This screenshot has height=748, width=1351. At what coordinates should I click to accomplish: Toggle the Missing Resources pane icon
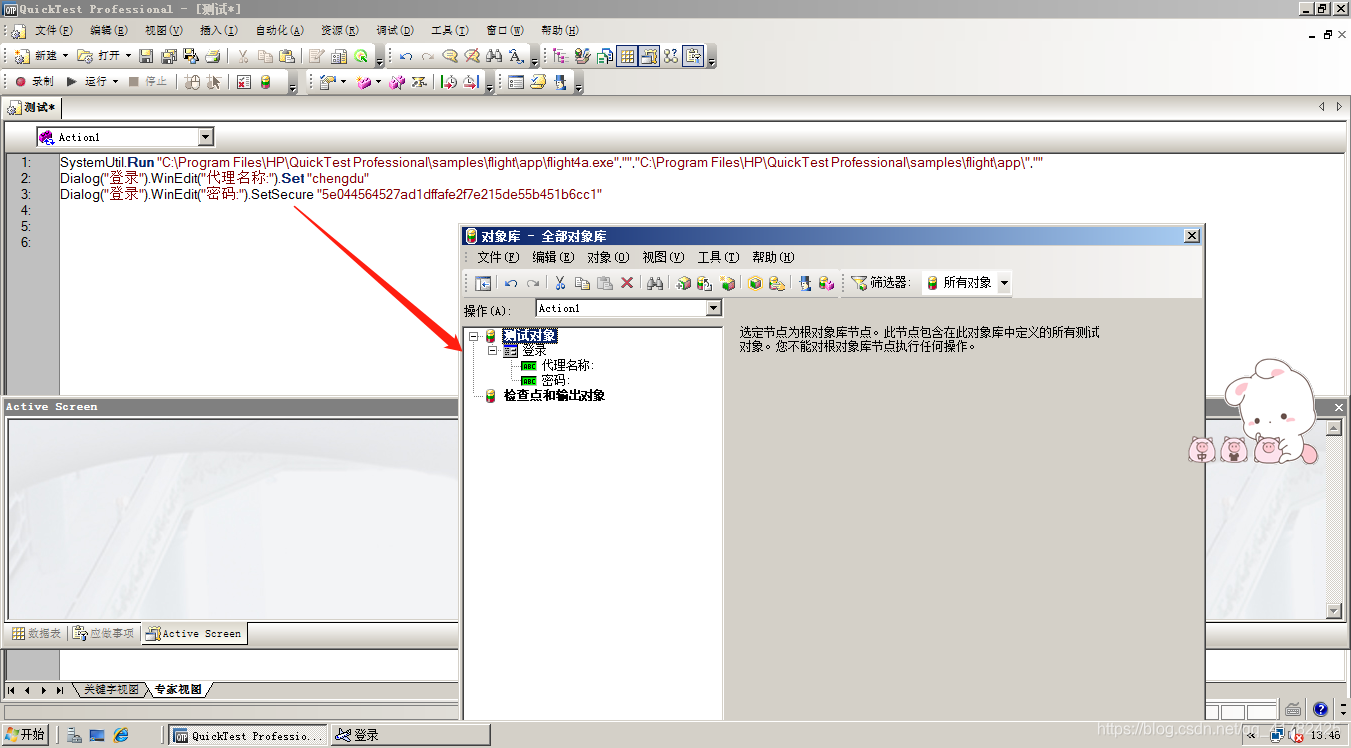pyautogui.click(x=671, y=56)
